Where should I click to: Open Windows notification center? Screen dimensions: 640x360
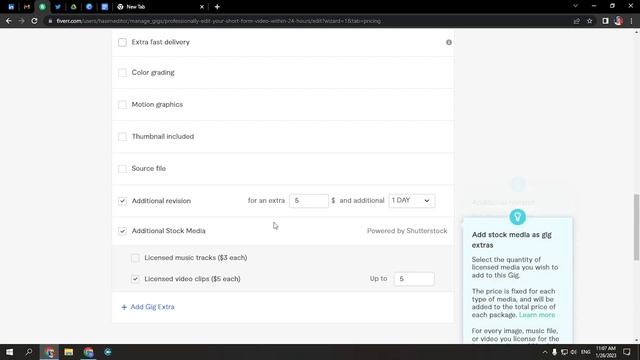(x=627, y=352)
